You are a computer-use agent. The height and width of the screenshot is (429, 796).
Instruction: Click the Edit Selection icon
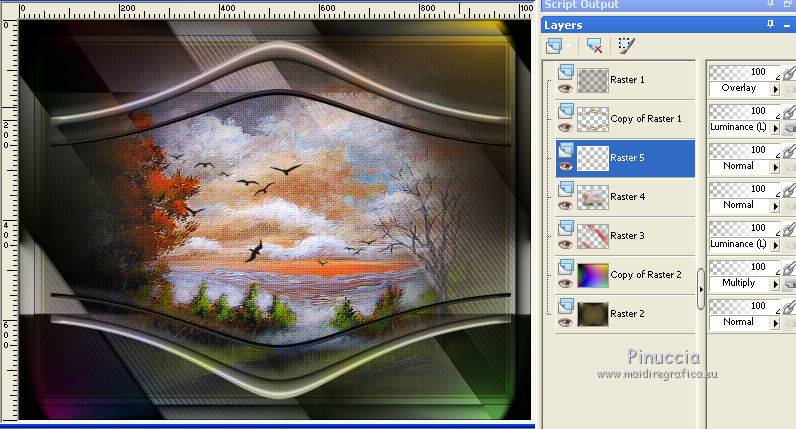(626, 45)
